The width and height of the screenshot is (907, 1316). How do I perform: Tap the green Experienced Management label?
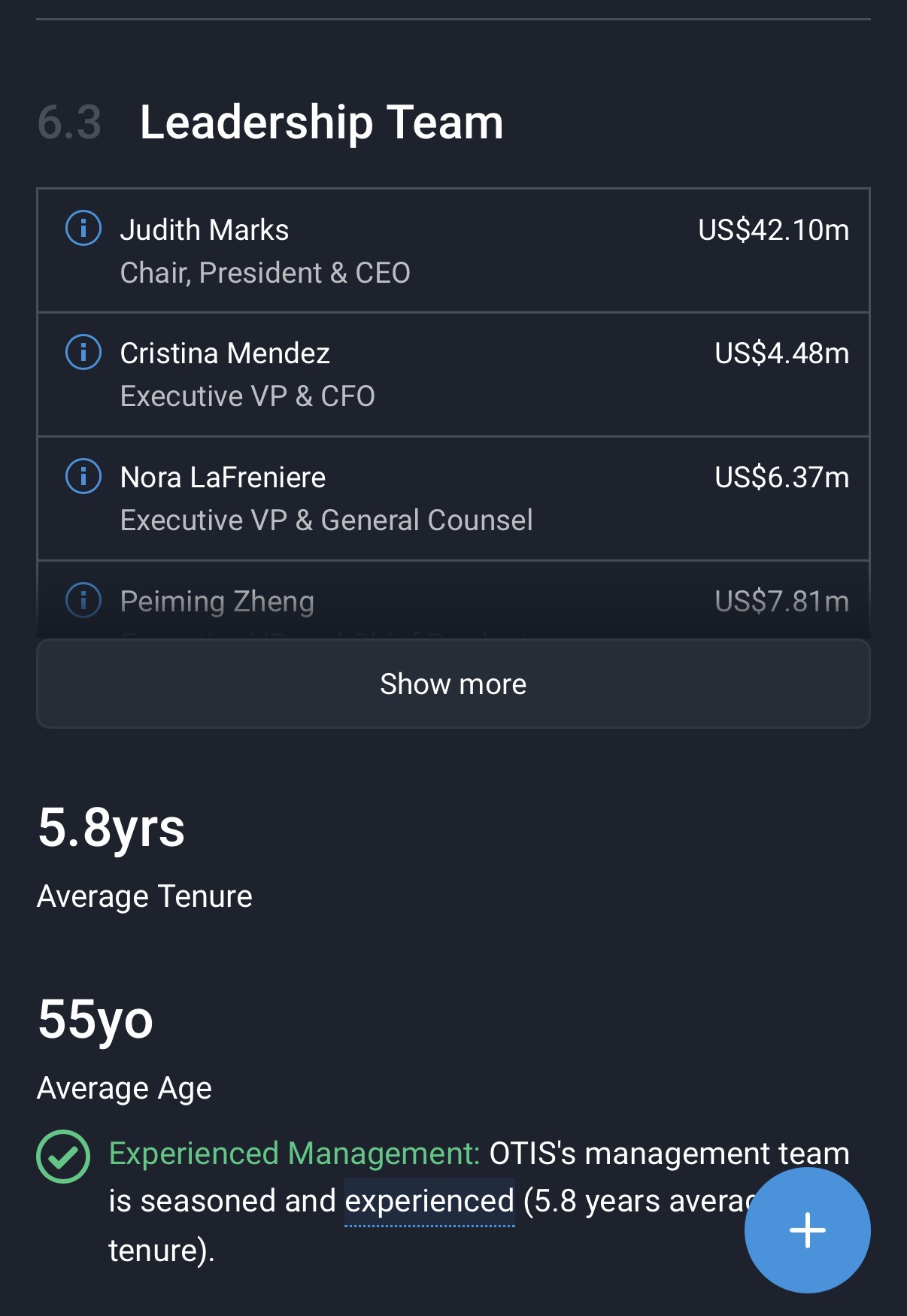click(294, 1154)
